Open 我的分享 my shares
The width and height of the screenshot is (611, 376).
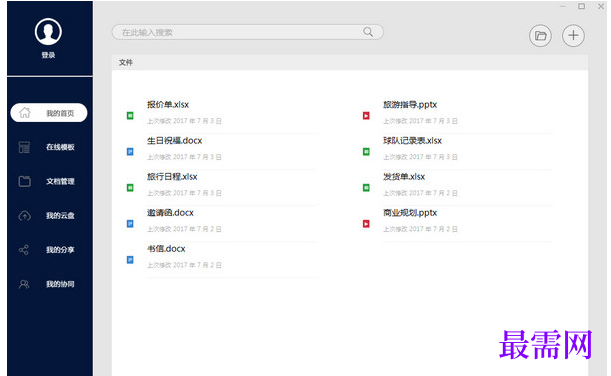60,250
